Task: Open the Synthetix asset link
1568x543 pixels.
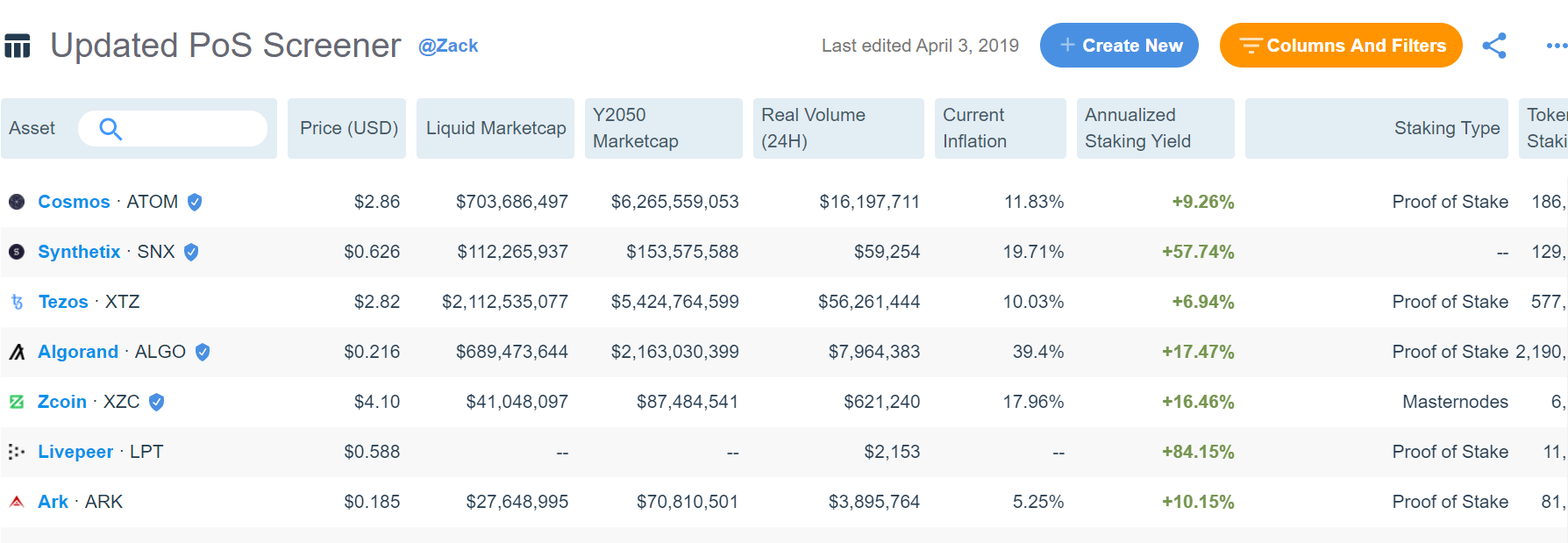Action: [x=79, y=252]
